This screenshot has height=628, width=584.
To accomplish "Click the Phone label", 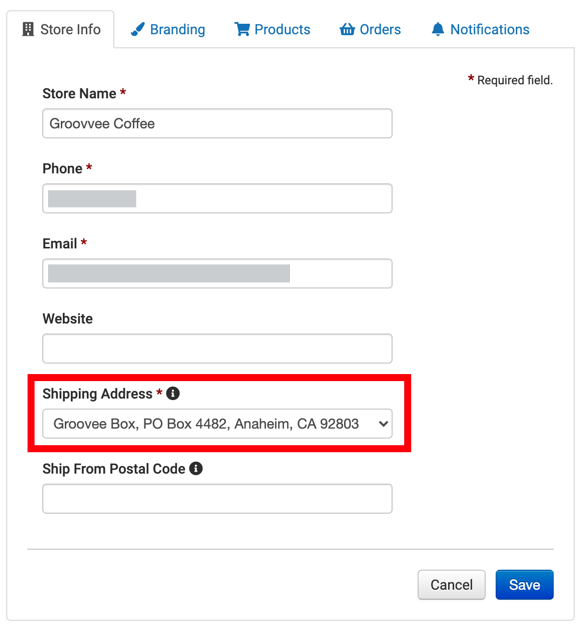I will 62,169.
